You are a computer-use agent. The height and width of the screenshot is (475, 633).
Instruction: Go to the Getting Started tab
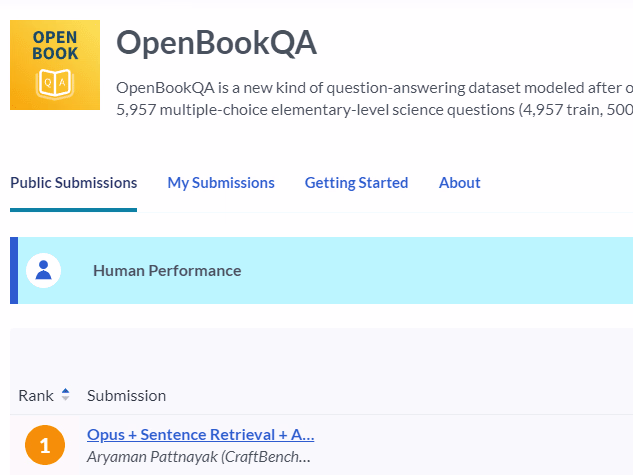tap(356, 183)
